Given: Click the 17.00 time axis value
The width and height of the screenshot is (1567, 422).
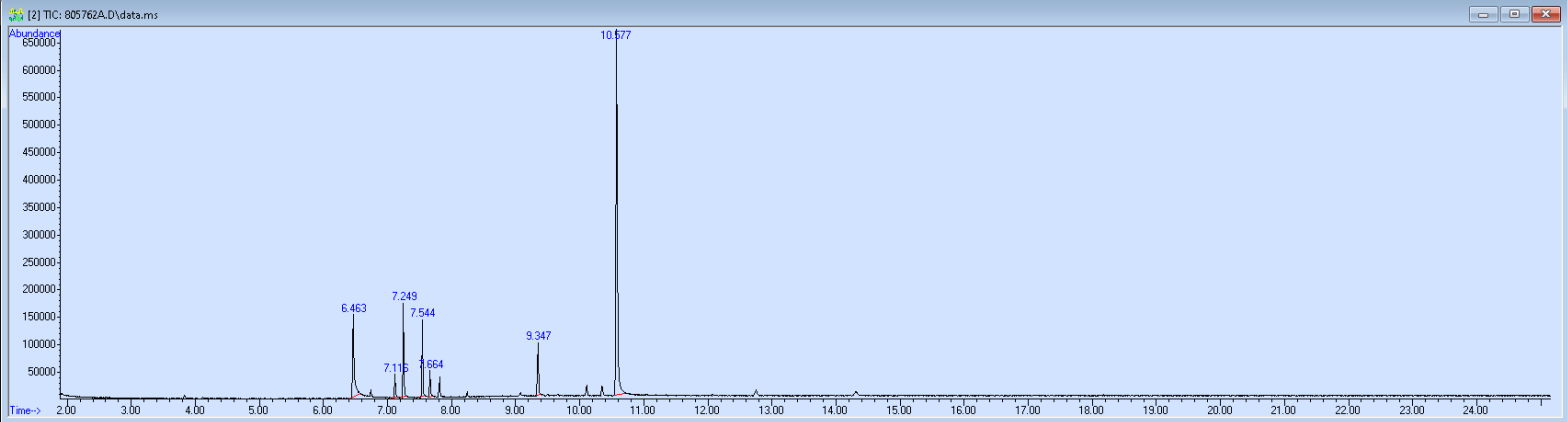Looking at the screenshot, I should [1027, 410].
